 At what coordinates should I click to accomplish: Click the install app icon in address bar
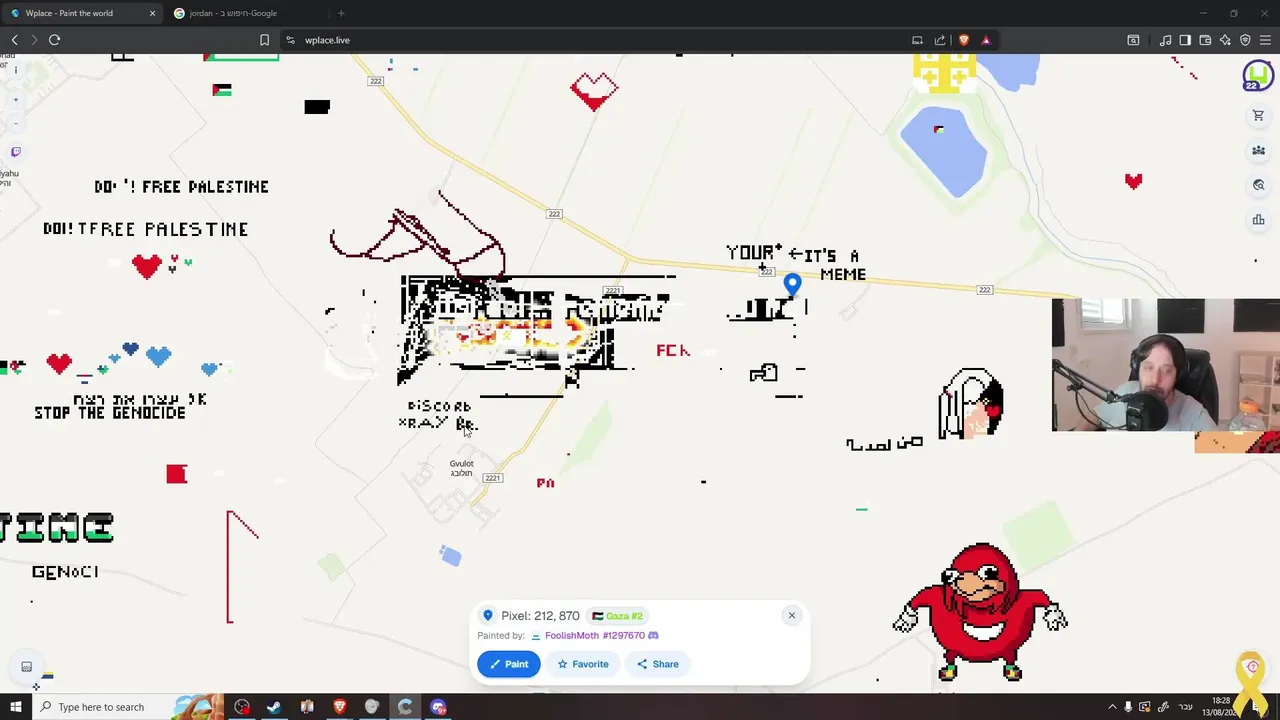tap(917, 40)
